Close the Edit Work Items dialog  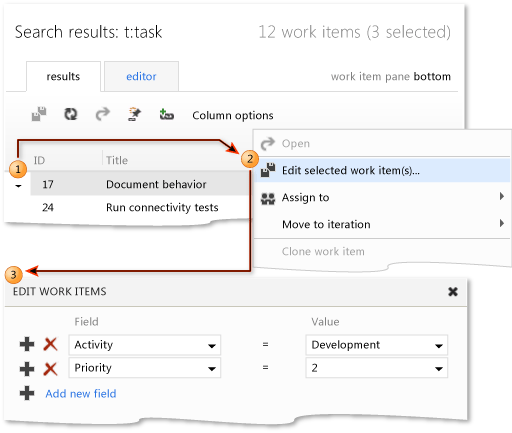coord(453,292)
